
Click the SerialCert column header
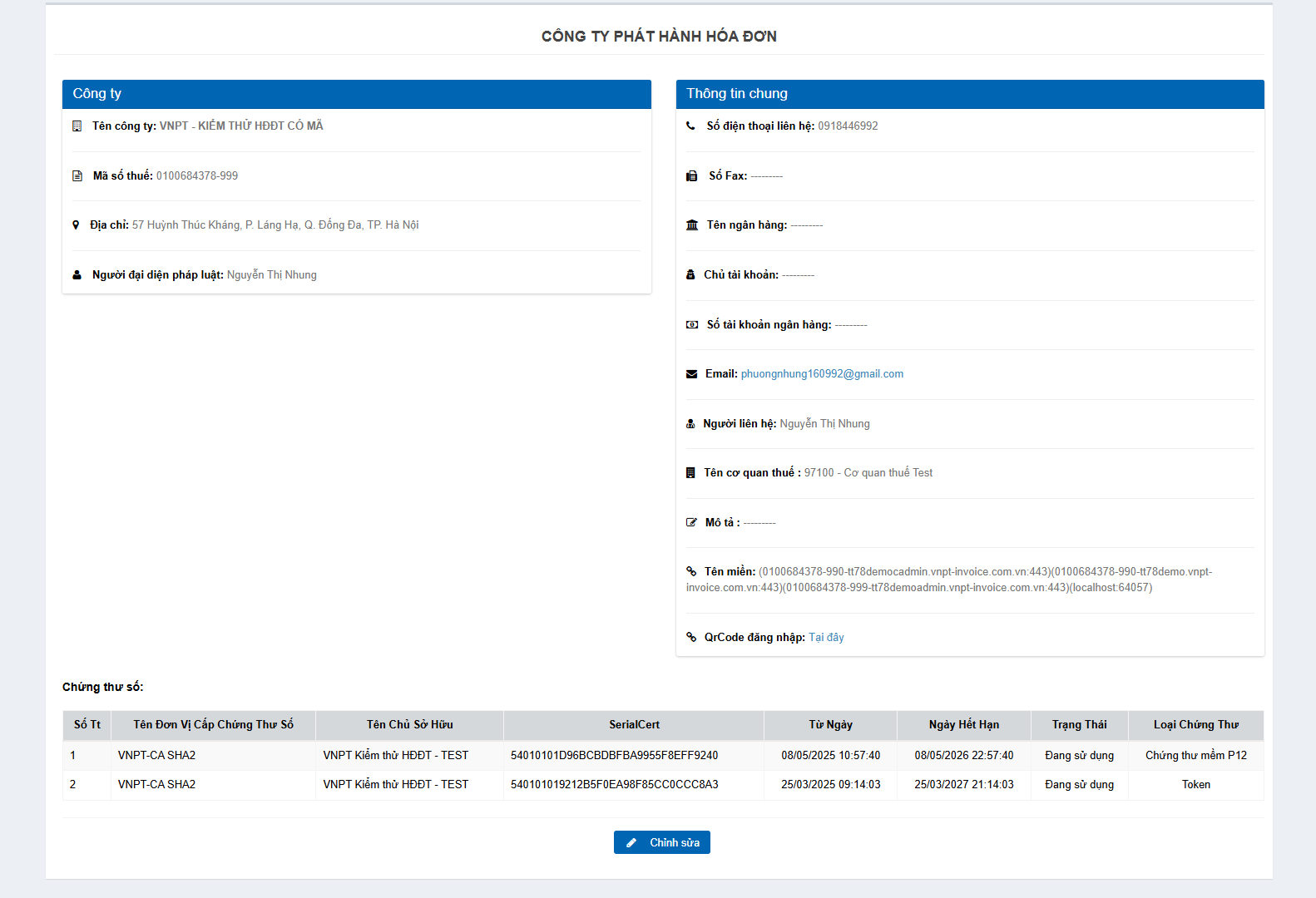coord(634,725)
